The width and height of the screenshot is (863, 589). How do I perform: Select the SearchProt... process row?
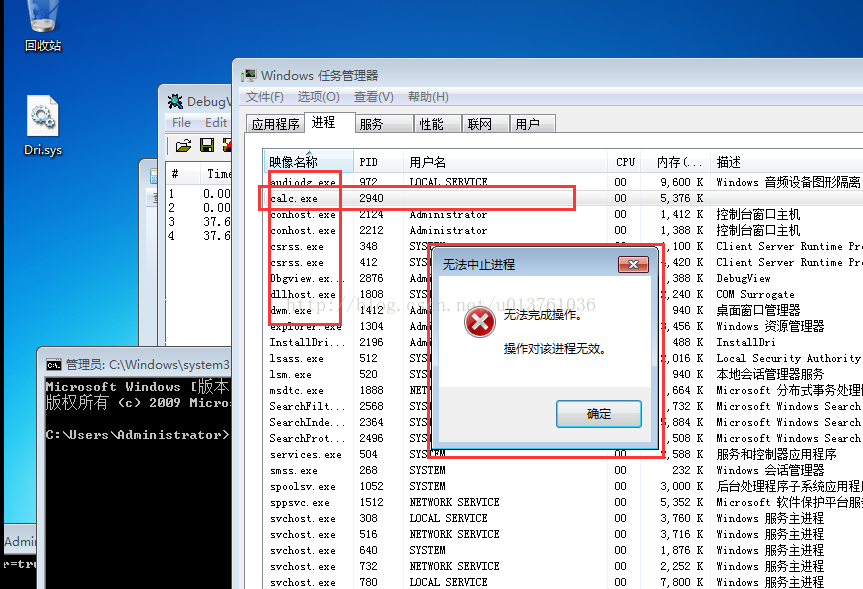[562, 438]
